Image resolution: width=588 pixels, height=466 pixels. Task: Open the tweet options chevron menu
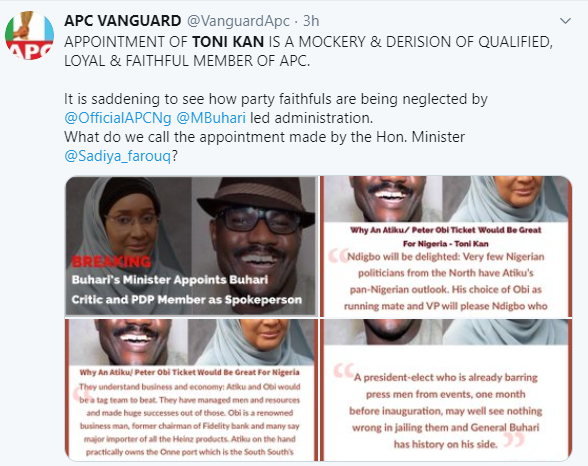coord(565,21)
